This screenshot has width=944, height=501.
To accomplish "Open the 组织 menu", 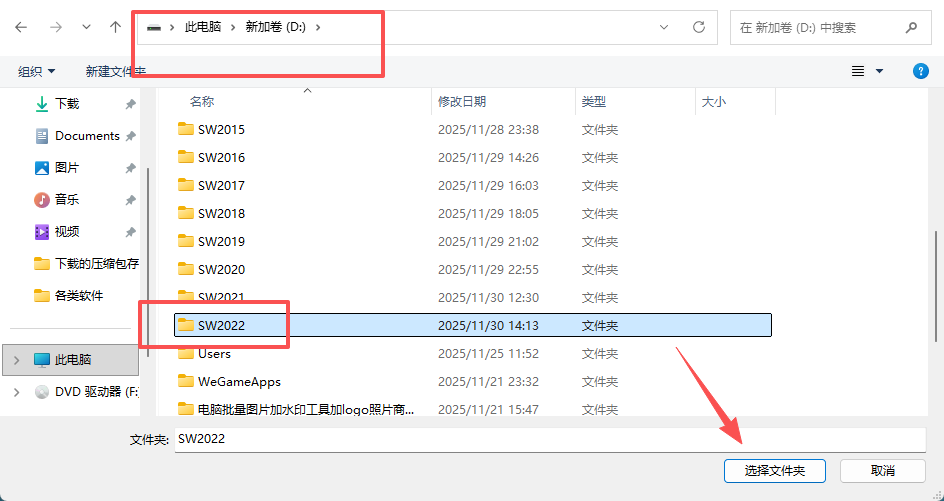I will (x=36, y=72).
